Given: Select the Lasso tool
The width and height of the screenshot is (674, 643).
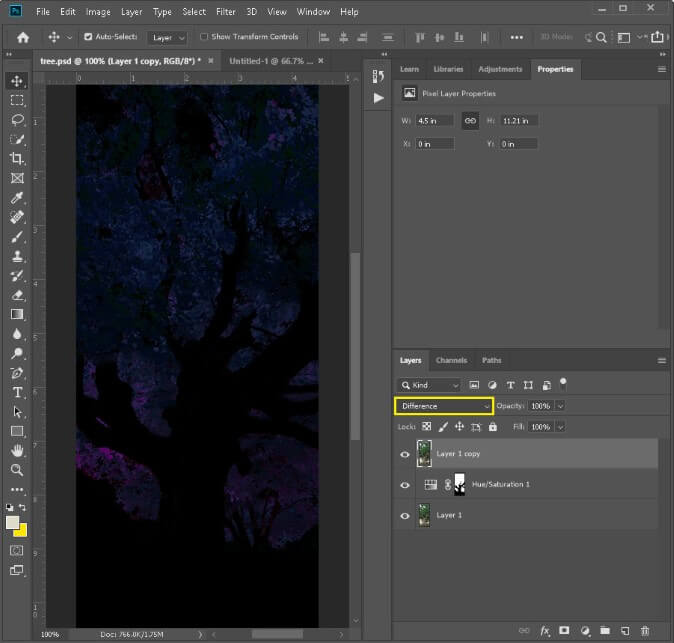Looking at the screenshot, I should 17,120.
